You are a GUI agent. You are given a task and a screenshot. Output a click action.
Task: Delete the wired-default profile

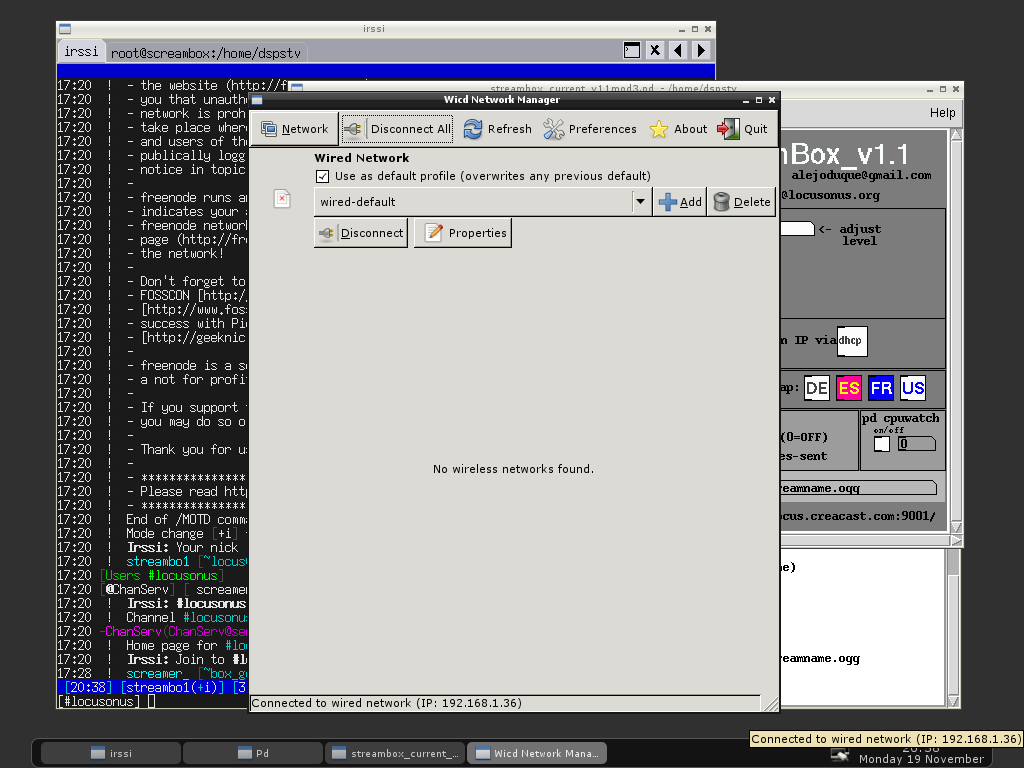tap(741, 202)
